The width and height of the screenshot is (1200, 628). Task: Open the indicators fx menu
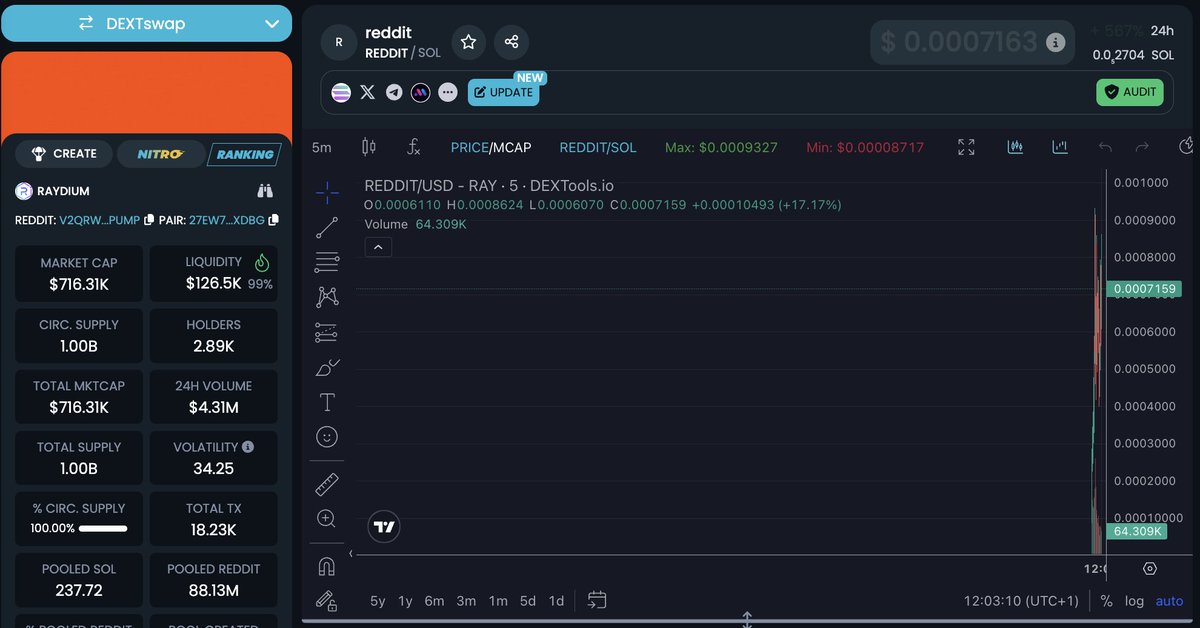pos(414,147)
